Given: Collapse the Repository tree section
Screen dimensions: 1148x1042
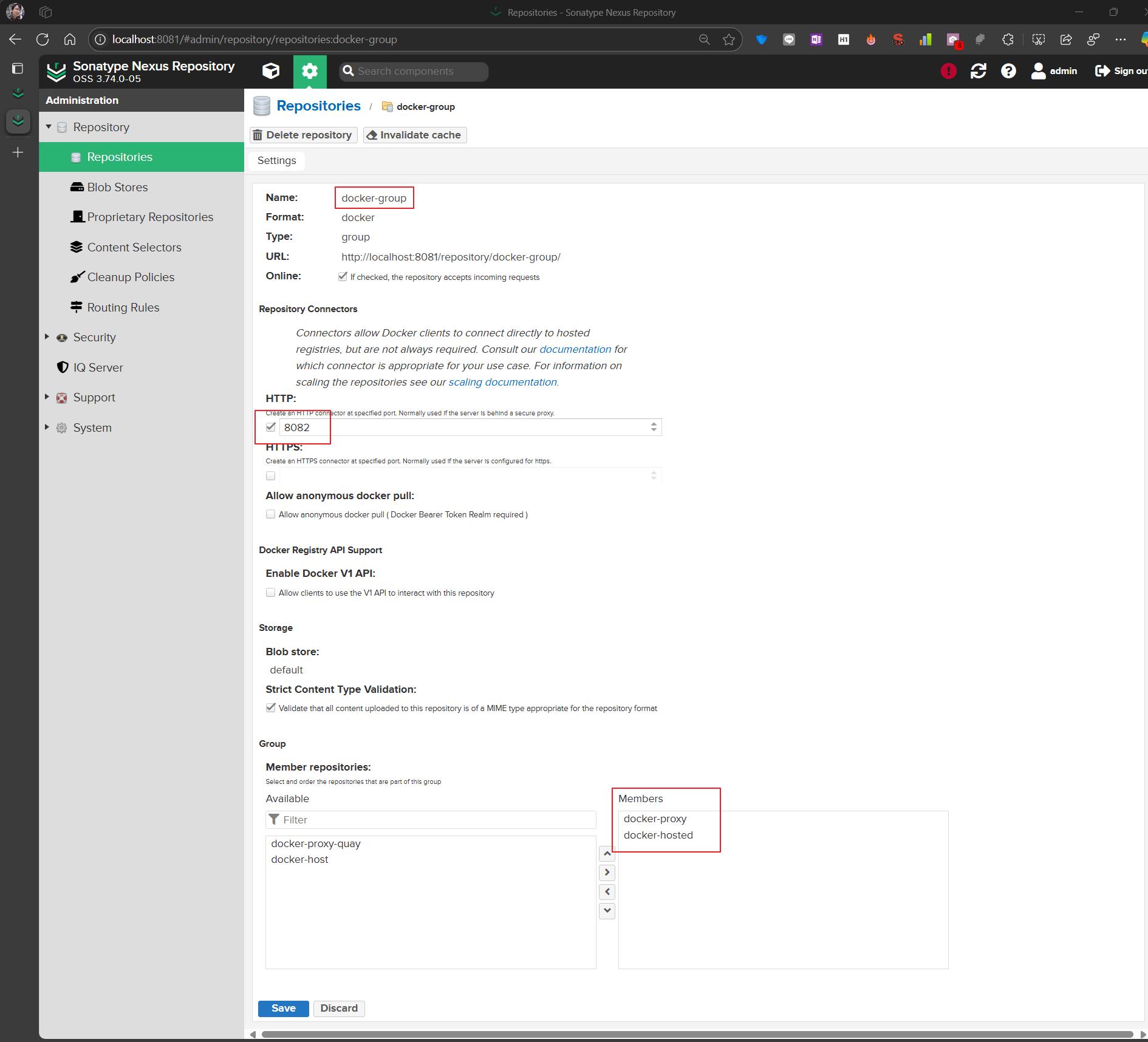Looking at the screenshot, I should [49, 127].
